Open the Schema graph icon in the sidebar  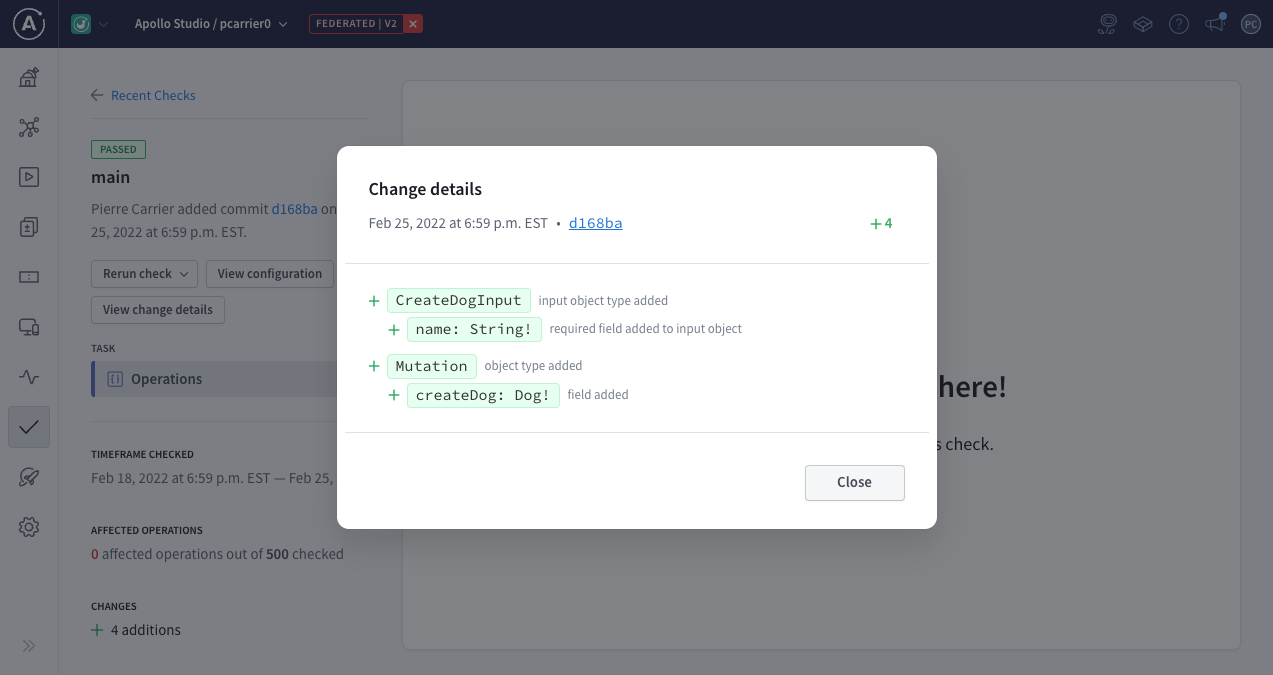pyautogui.click(x=28, y=127)
